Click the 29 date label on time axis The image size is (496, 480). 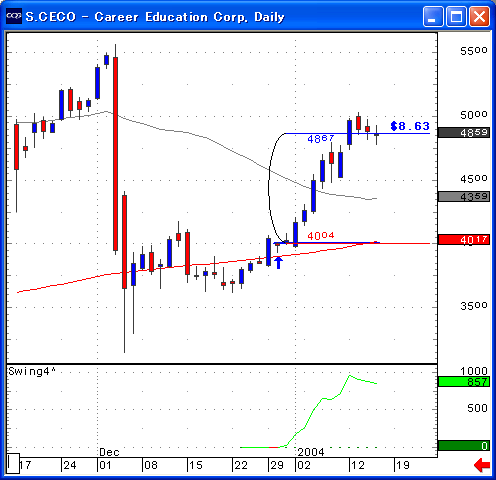pos(277,465)
